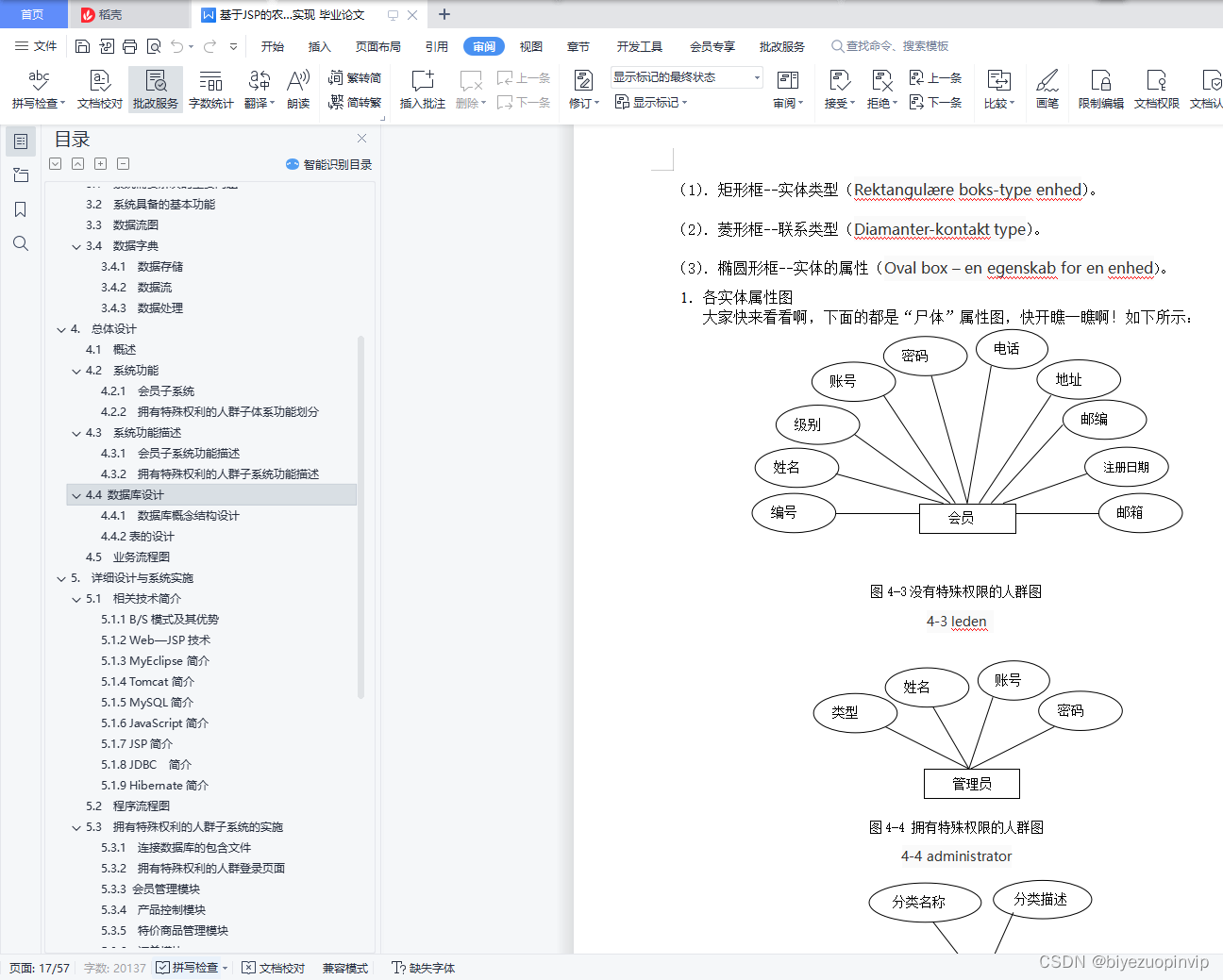
Task: Open the 插入 ribbon tab
Action: pos(320,46)
